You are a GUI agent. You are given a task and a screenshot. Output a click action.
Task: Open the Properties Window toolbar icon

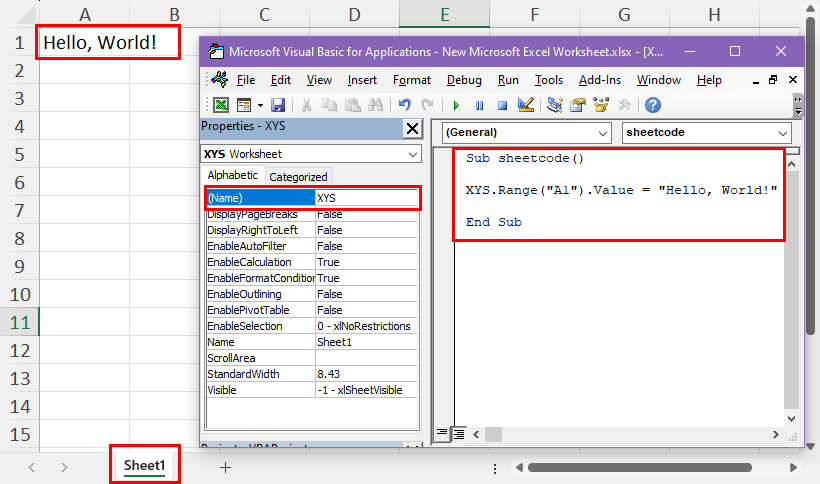pos(578,105)
